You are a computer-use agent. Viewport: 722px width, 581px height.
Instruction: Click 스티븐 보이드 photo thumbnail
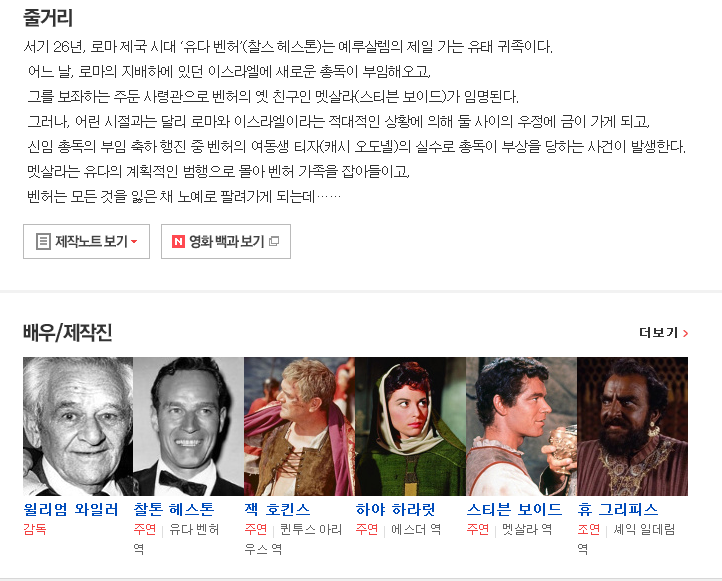click(x=522, y=426)
